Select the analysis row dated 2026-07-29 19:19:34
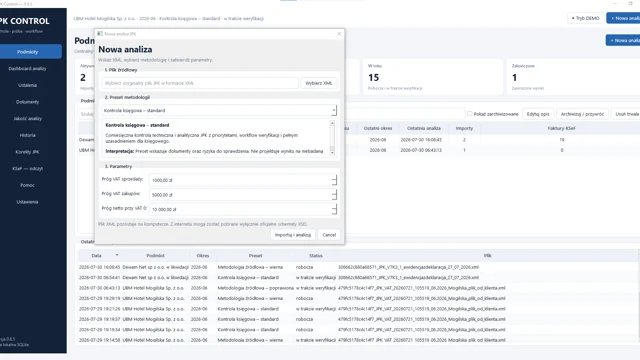 (x=358, y=329)
